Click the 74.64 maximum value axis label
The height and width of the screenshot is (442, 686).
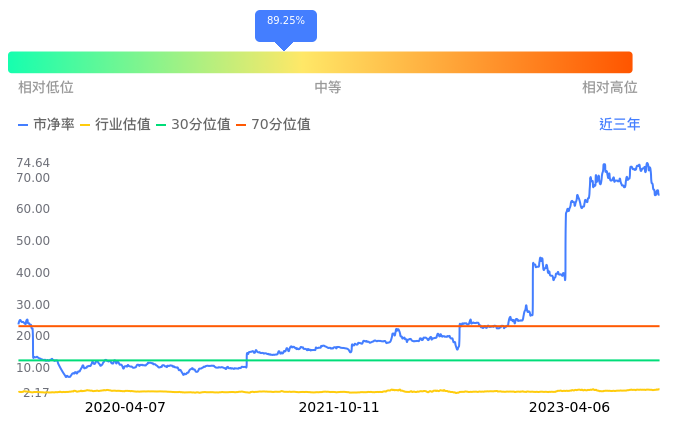(34, 163)
